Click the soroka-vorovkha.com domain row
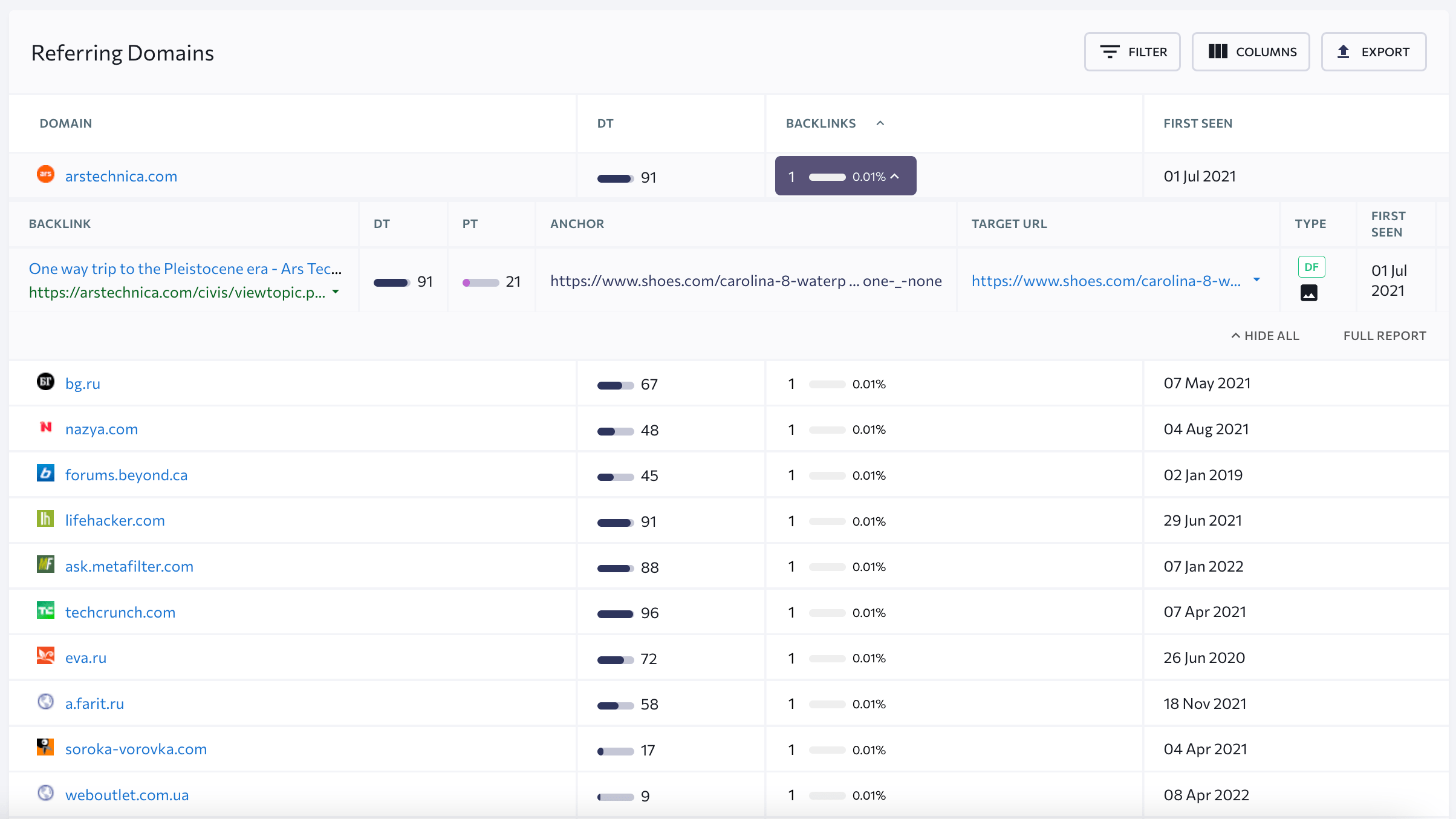This screenshot has height=819, width=1456. (135, 749)
